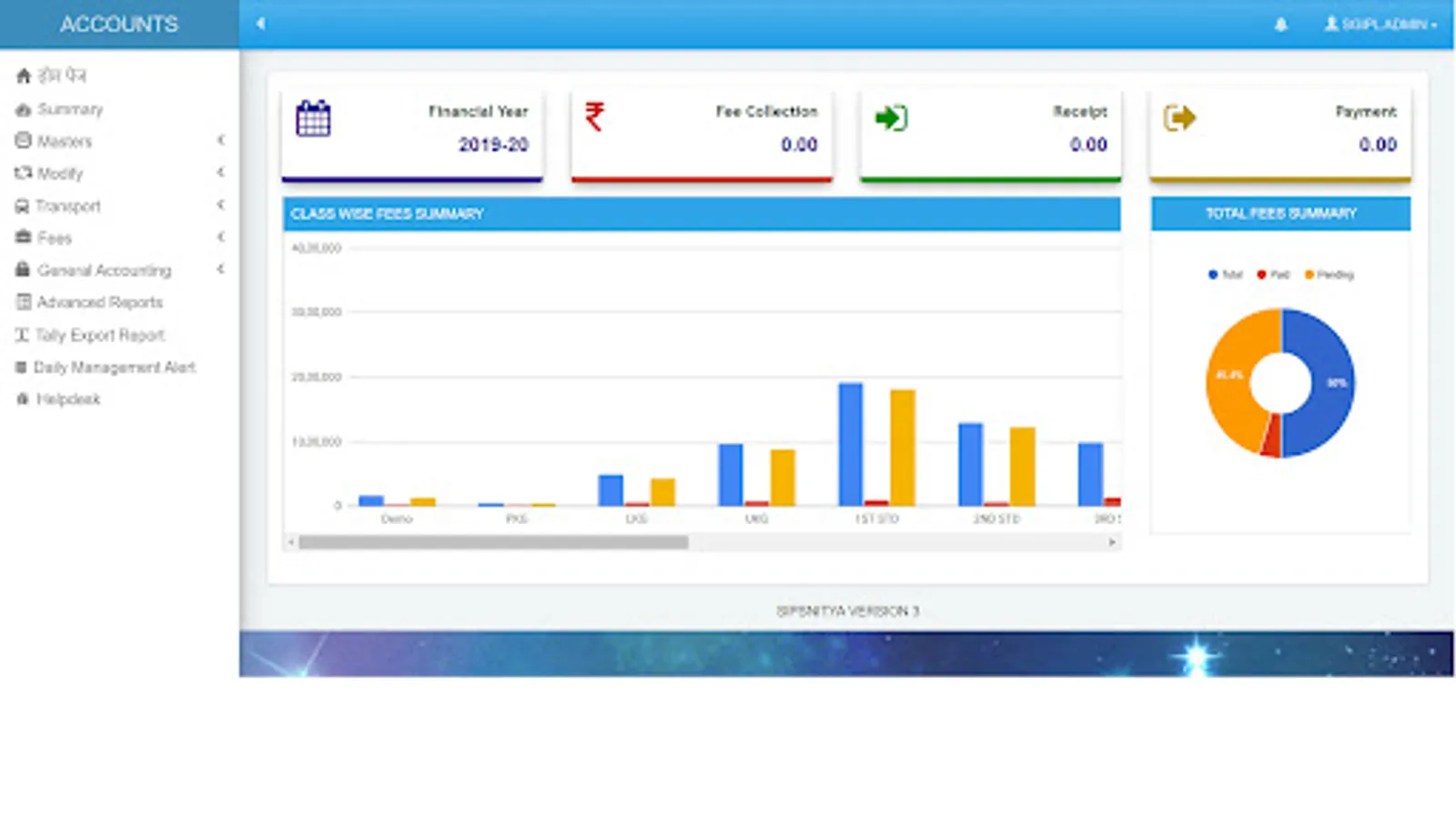Toggle the Pending series in pie legend
The image size is (1456, 819).
1330,275
